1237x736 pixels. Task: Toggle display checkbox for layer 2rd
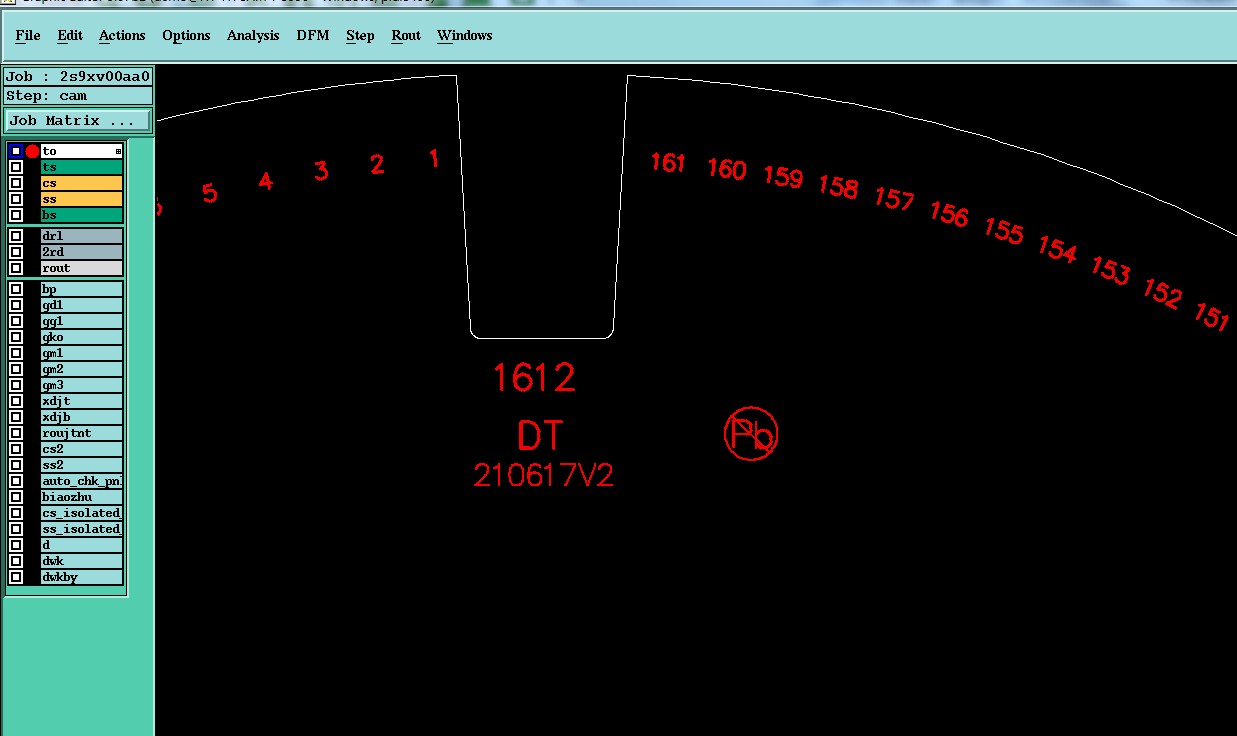point(16,252)
